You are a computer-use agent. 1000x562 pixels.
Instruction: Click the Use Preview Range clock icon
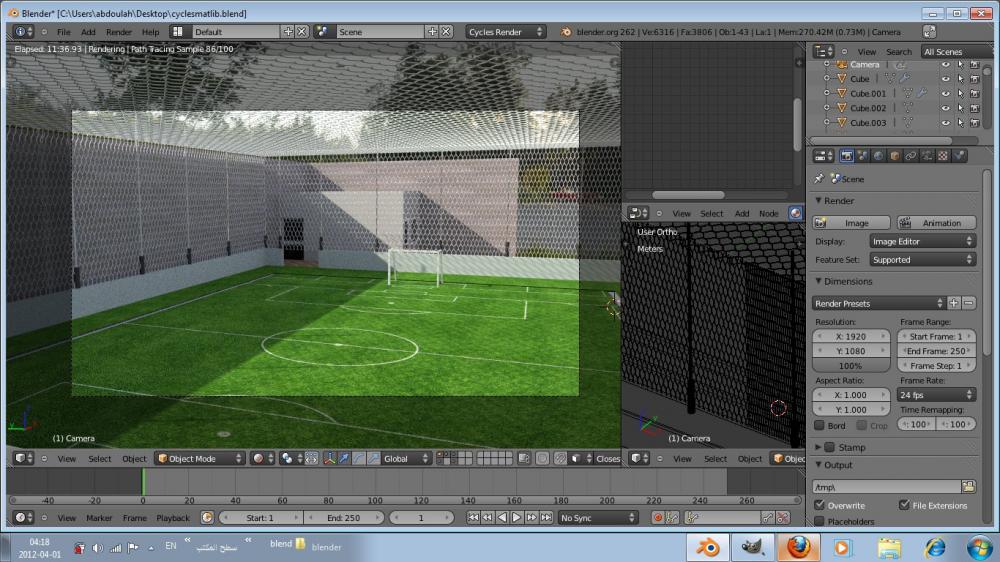[207, 517]
